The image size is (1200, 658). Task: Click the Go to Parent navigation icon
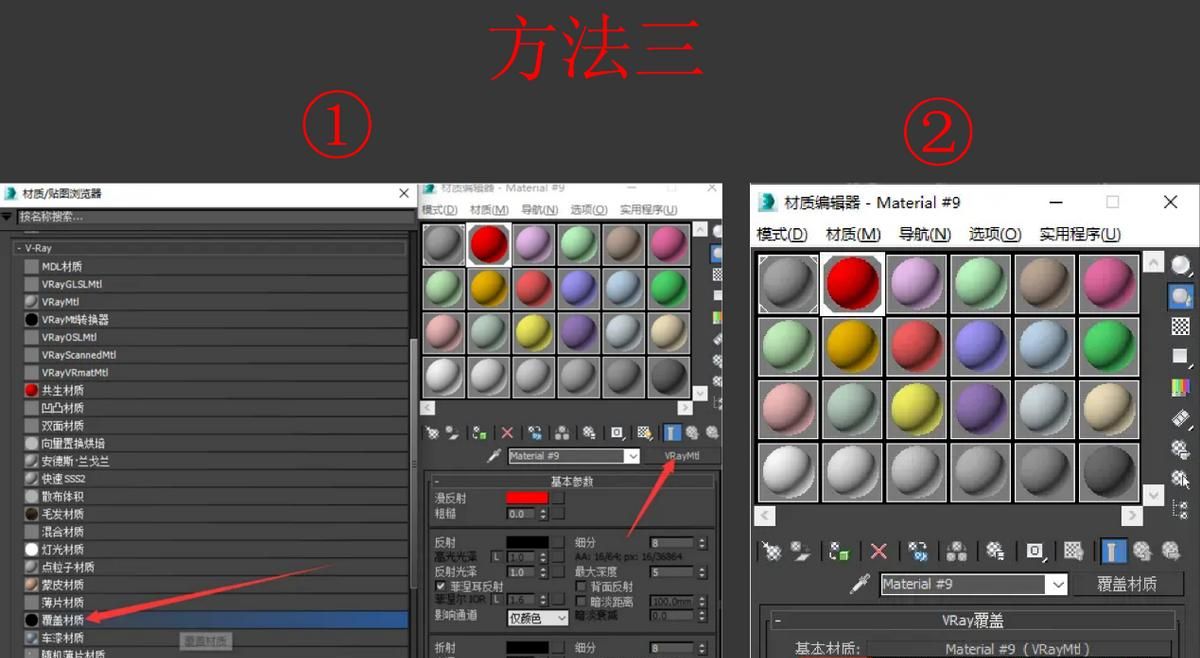pyautogui.click(x=1144, y=551)
